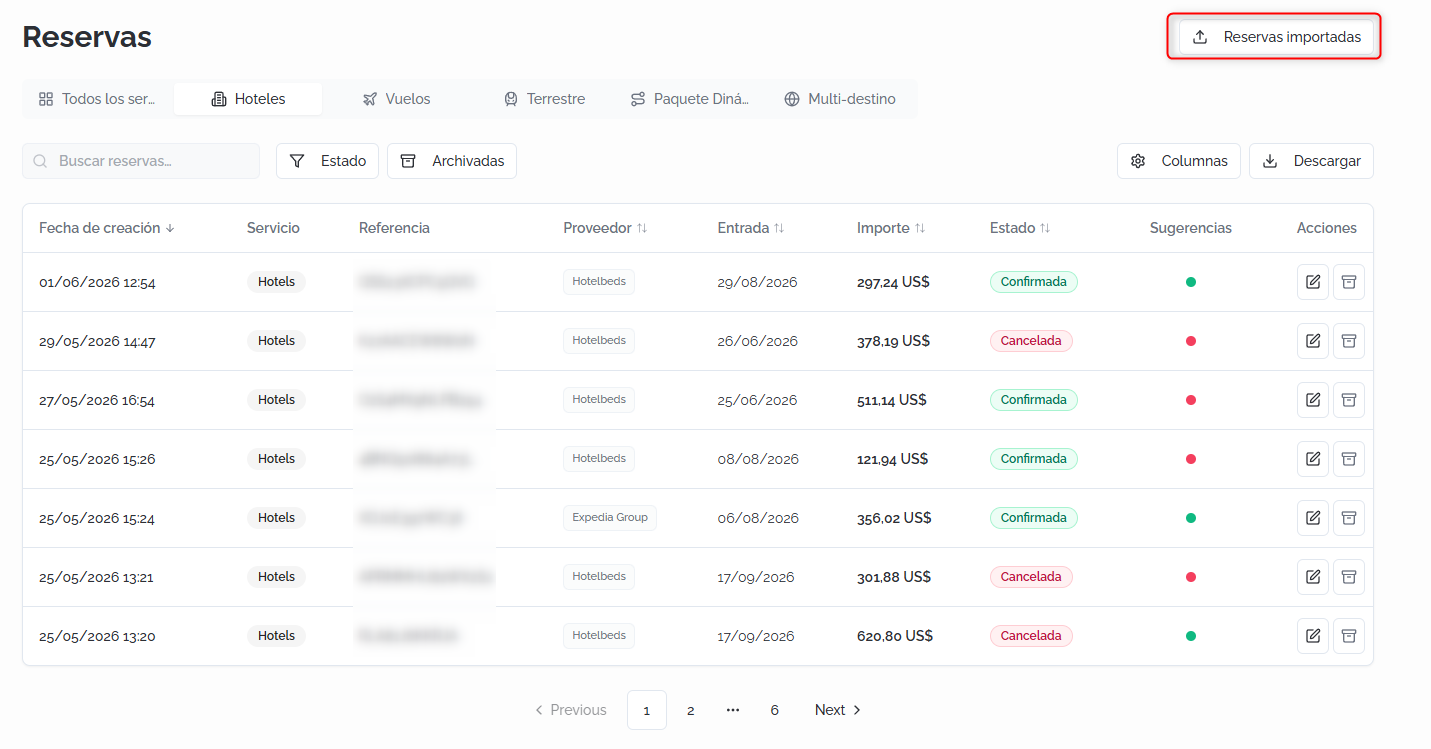Archive the Expedia Group reservation
This screenshot has width=1431, height=749.
(1349, 518)
